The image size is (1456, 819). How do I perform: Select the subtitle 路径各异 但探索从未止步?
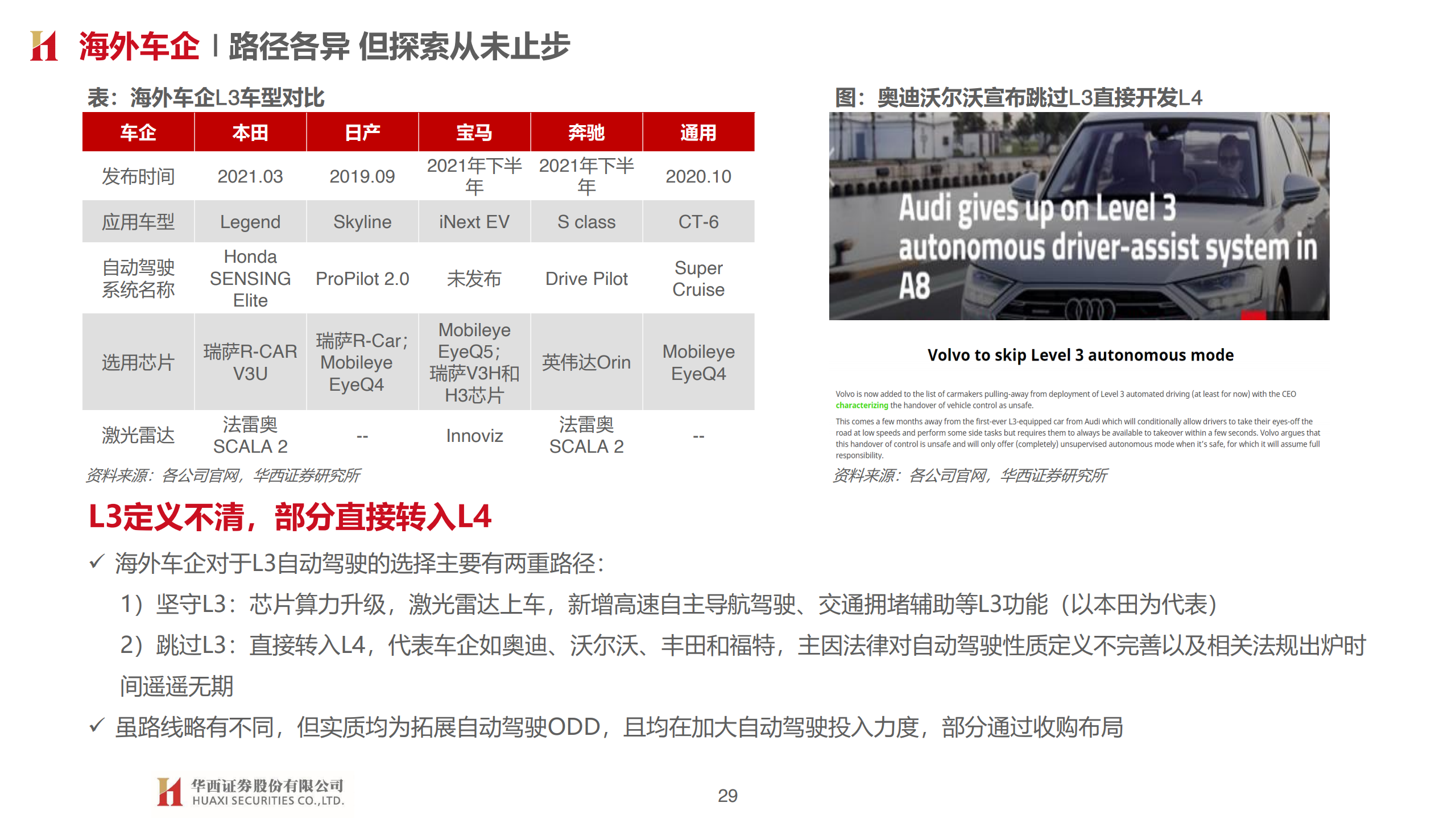click(399, 46)
